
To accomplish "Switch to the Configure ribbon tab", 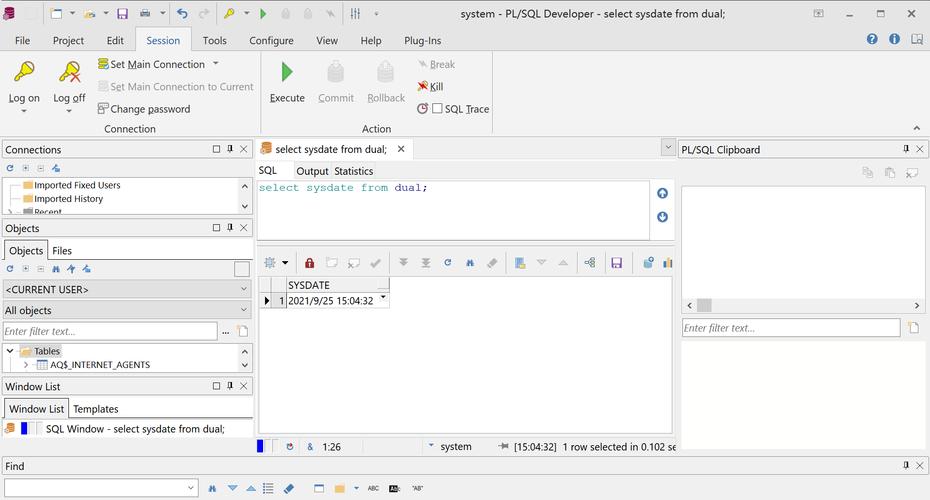I will (x=271, y=40).
